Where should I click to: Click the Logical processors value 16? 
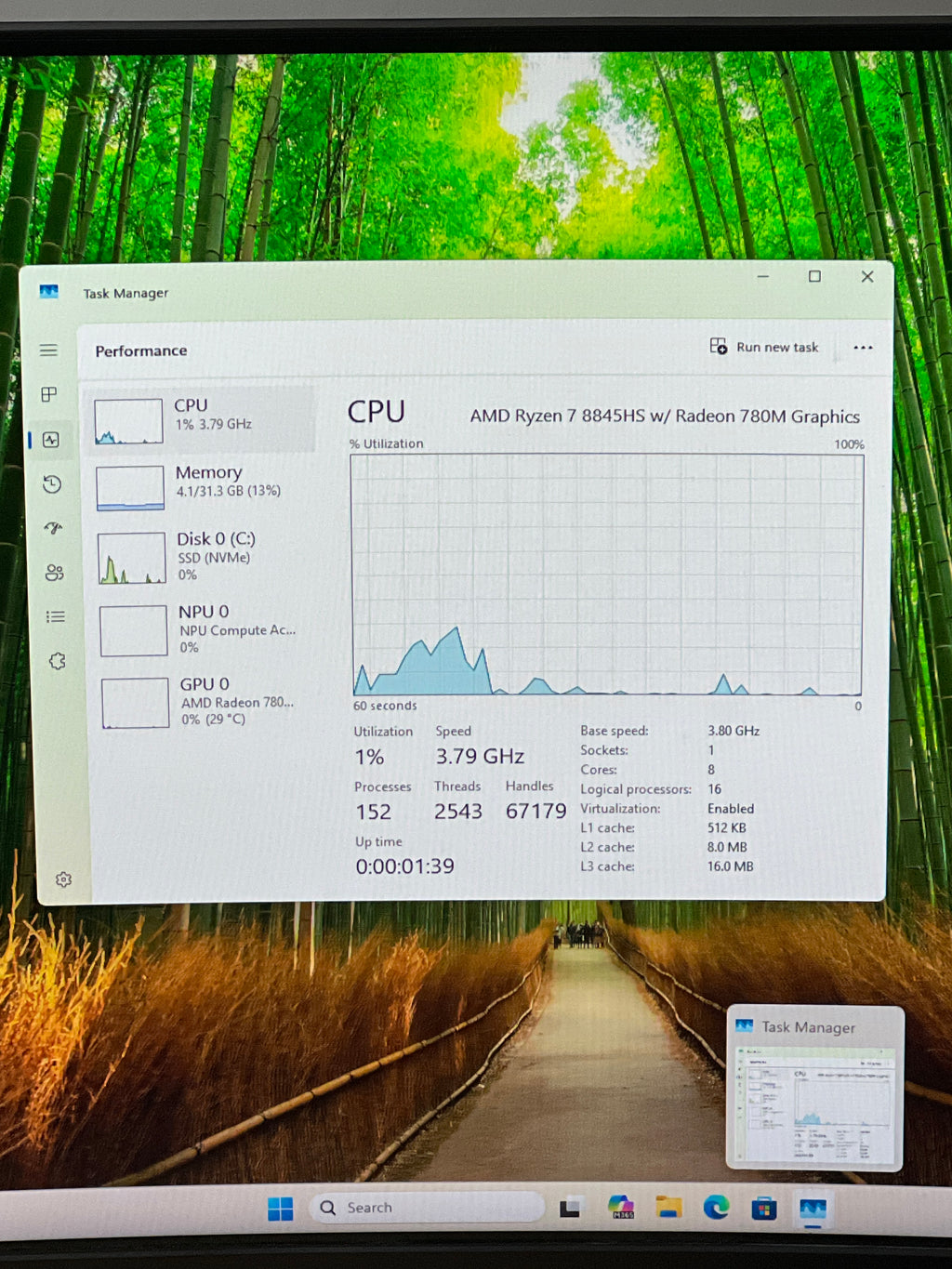(x=714, y=789)
